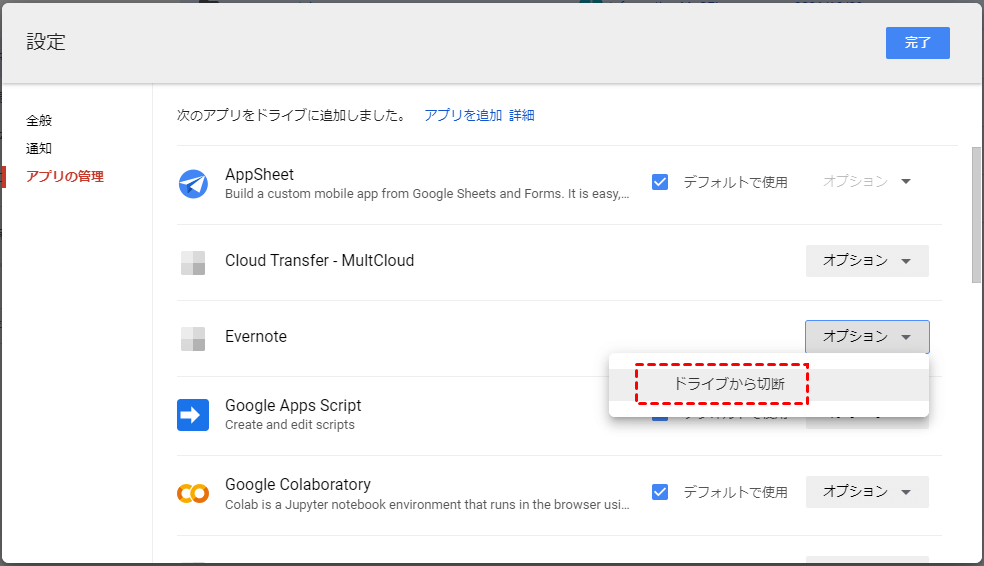
Task: Collapse the open オプション dropdown for Evernote
Action: click(x=867, y=337)
